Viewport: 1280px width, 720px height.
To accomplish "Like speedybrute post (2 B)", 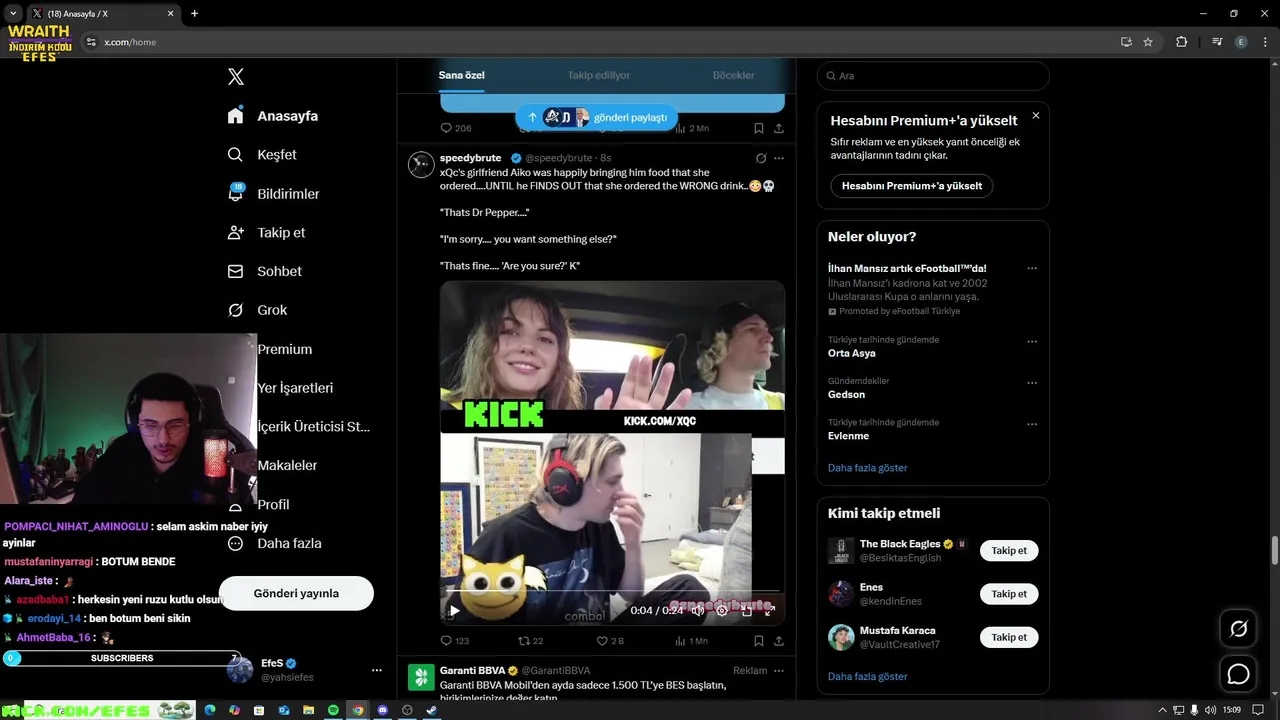I will pos(610,641).
